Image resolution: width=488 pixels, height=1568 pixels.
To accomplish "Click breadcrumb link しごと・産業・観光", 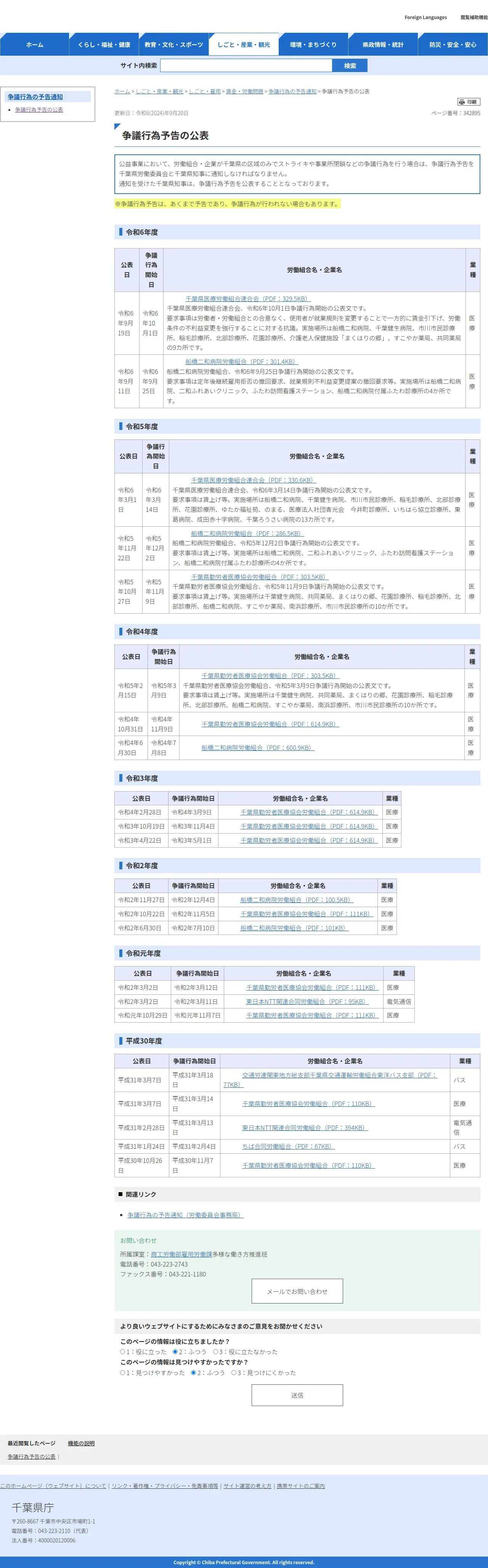I will coord(159,91).
